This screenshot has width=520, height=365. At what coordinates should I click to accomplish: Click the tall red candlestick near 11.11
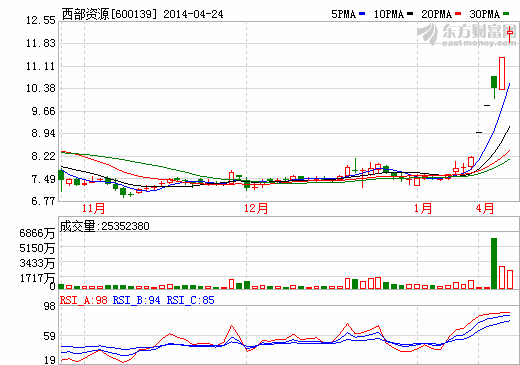coord(502,73)
